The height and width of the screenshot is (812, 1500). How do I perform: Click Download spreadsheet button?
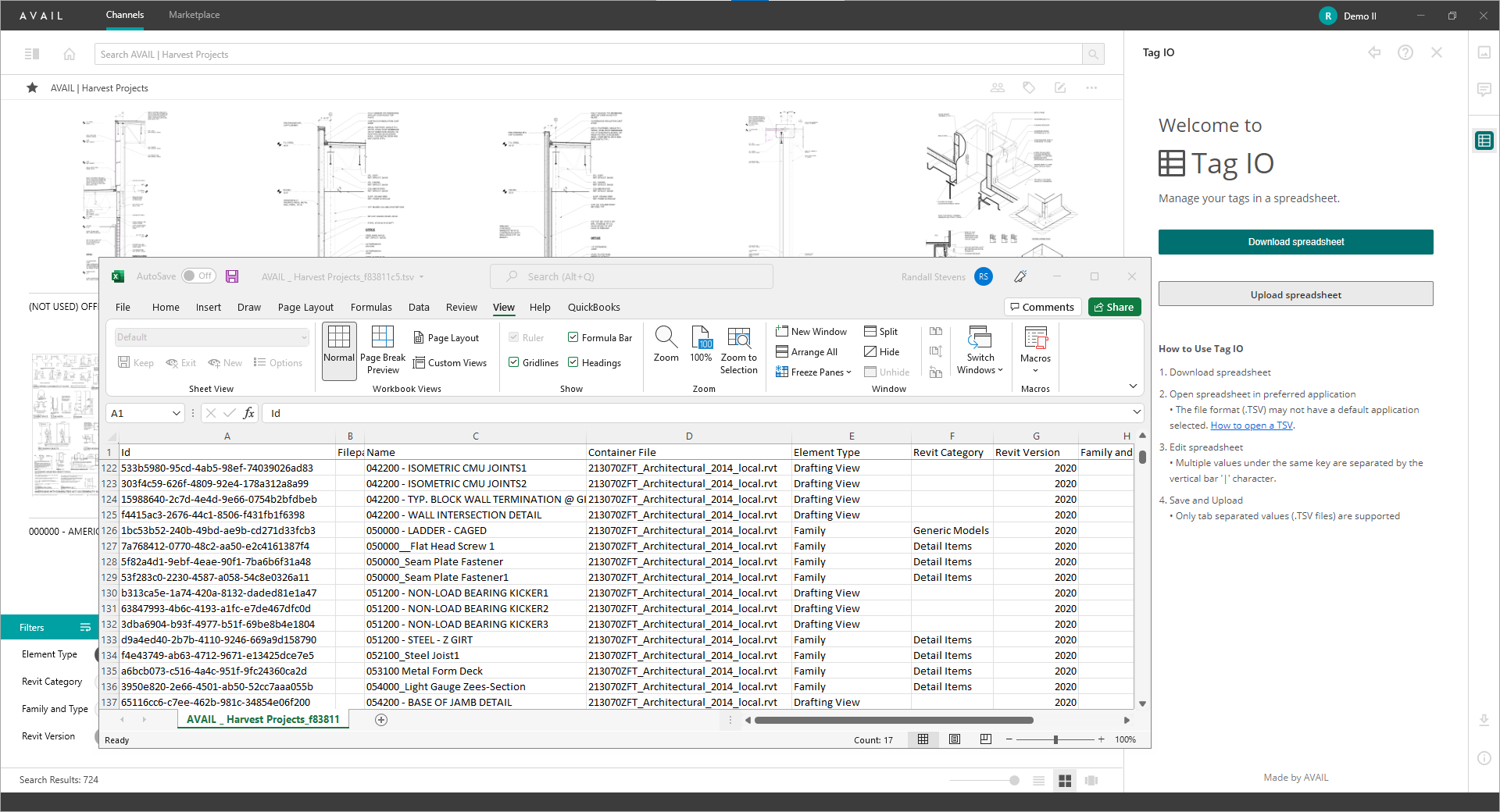coord(1296,242)
